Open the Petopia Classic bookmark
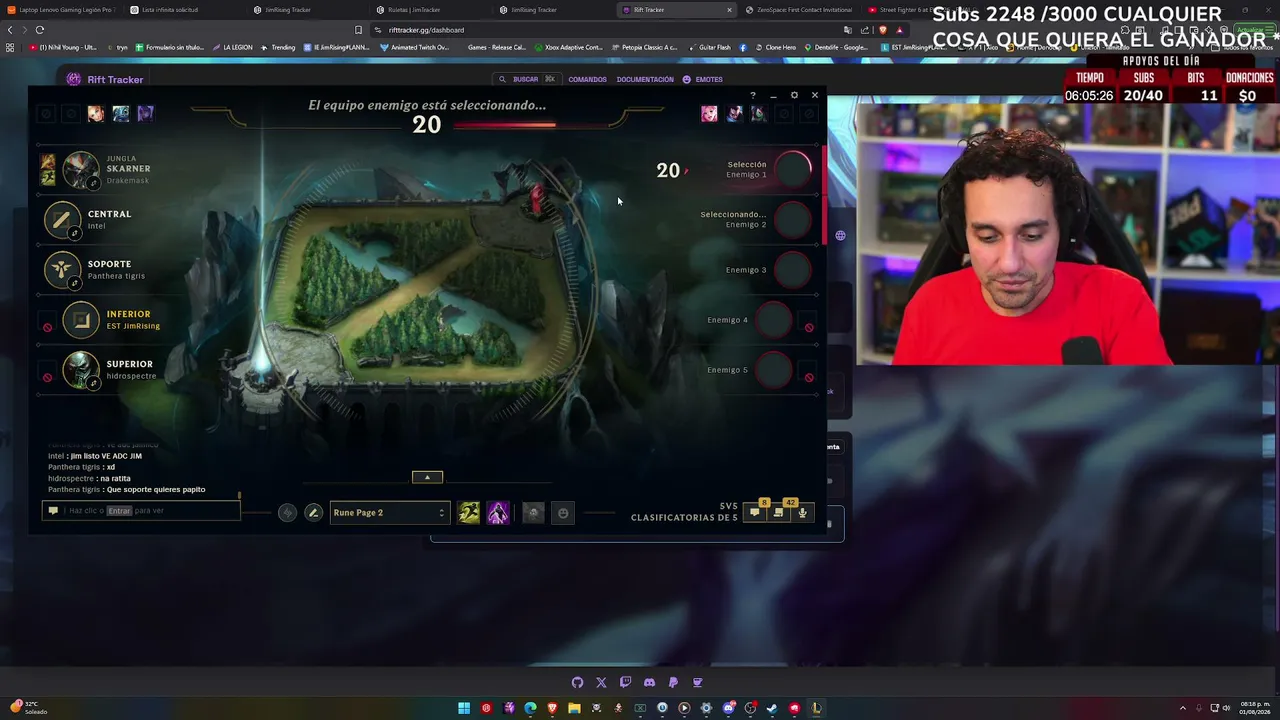The image size is (1280, 720). tap(644, 47)
